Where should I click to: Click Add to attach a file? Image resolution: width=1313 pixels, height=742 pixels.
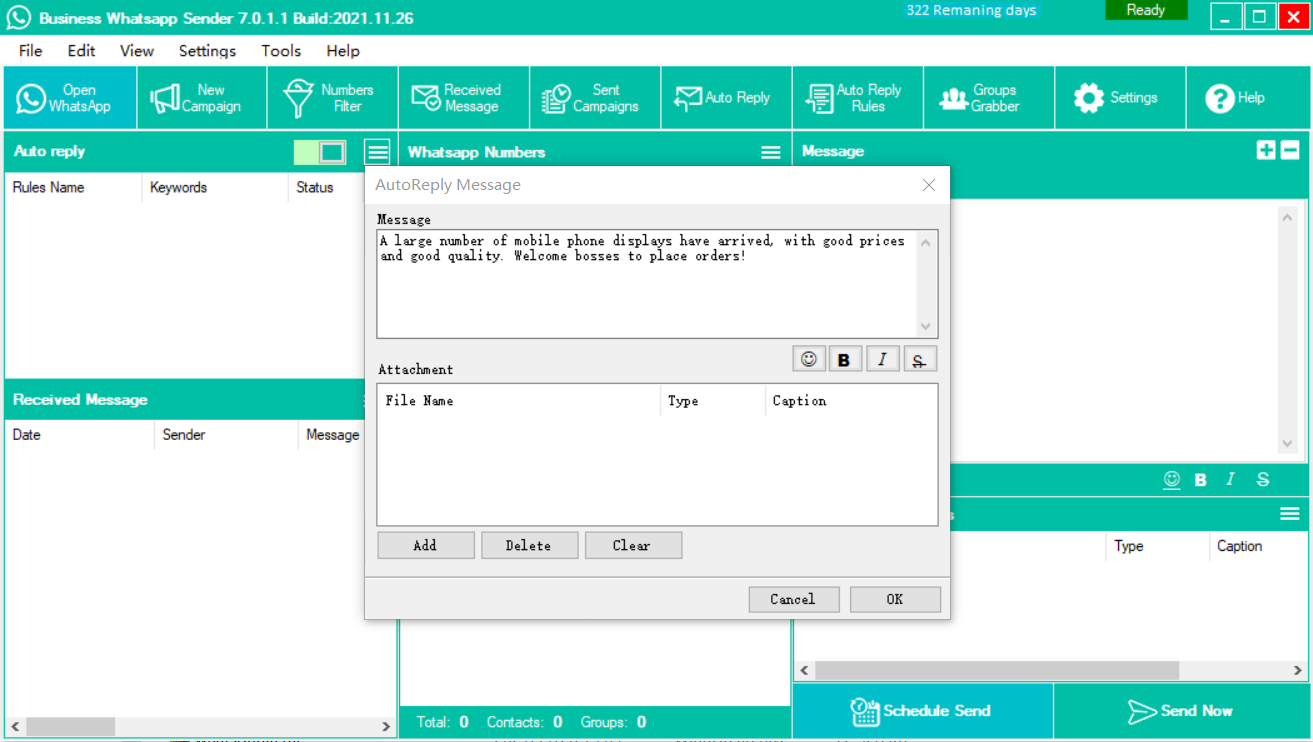[x=425, y=545]
